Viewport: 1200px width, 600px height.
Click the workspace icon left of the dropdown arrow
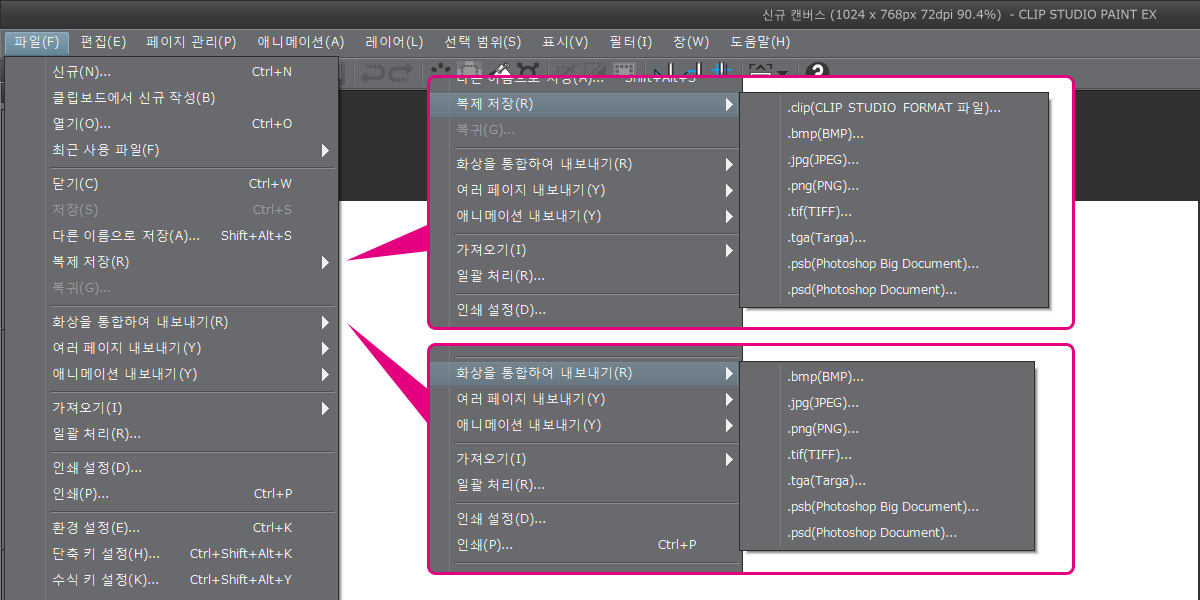760,70
